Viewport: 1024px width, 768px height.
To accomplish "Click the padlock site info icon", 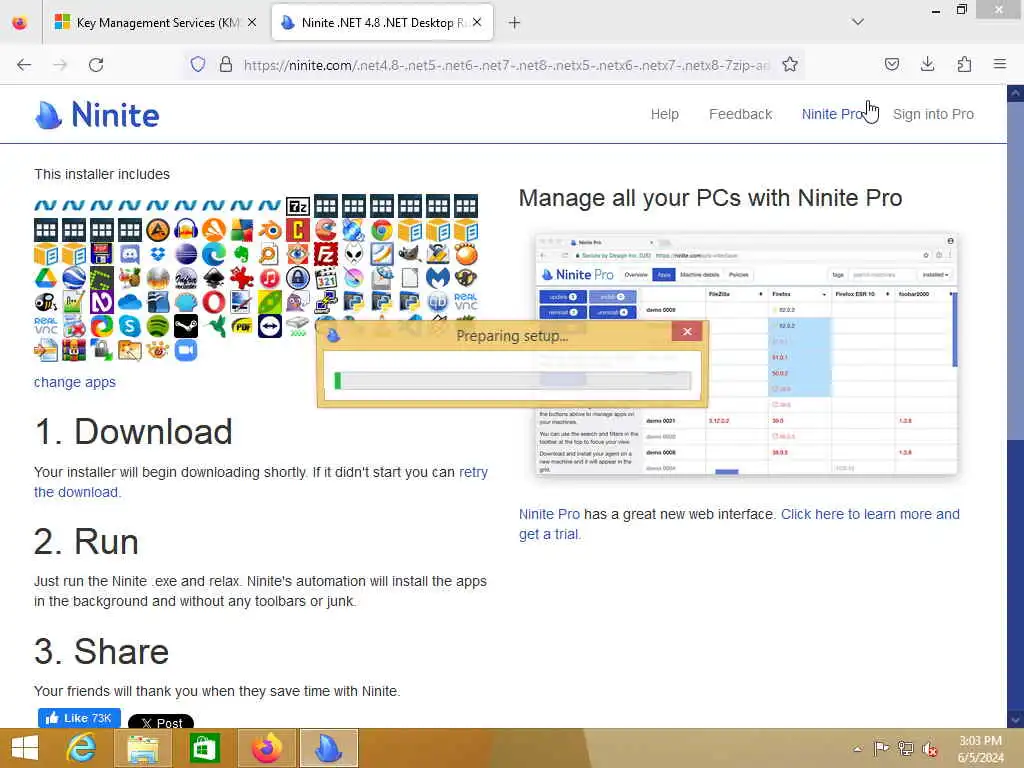I will (x=226, y=65).
